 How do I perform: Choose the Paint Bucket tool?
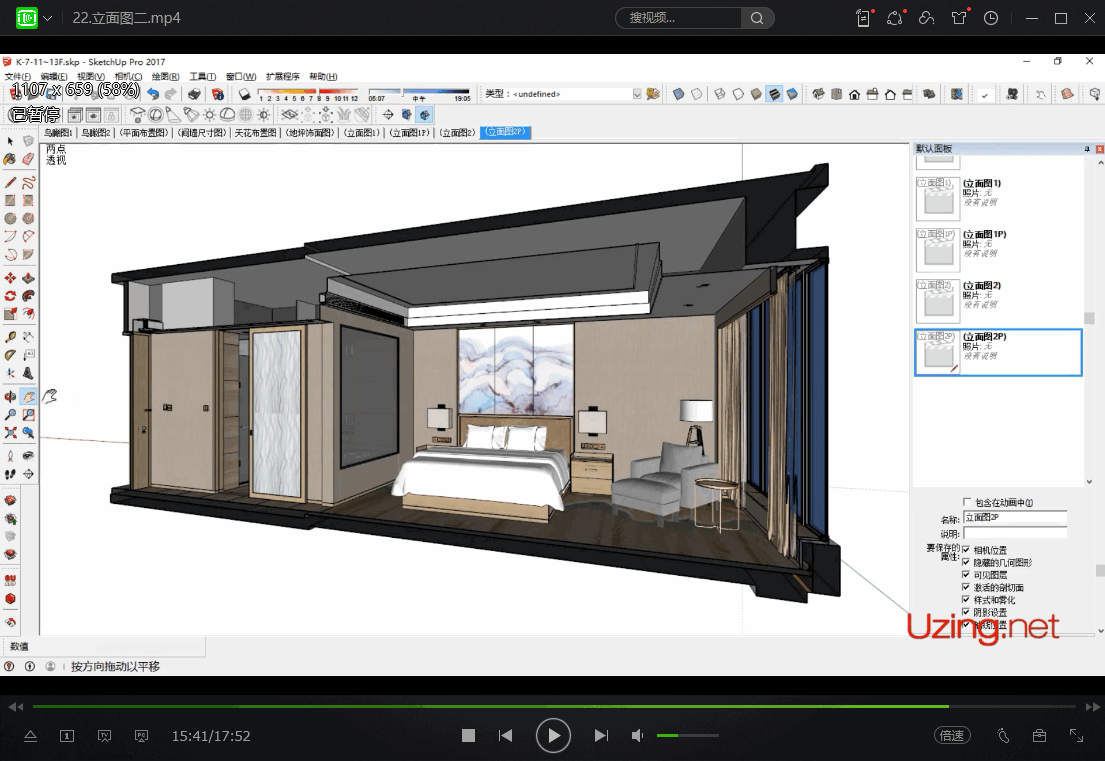pos(10,159)
